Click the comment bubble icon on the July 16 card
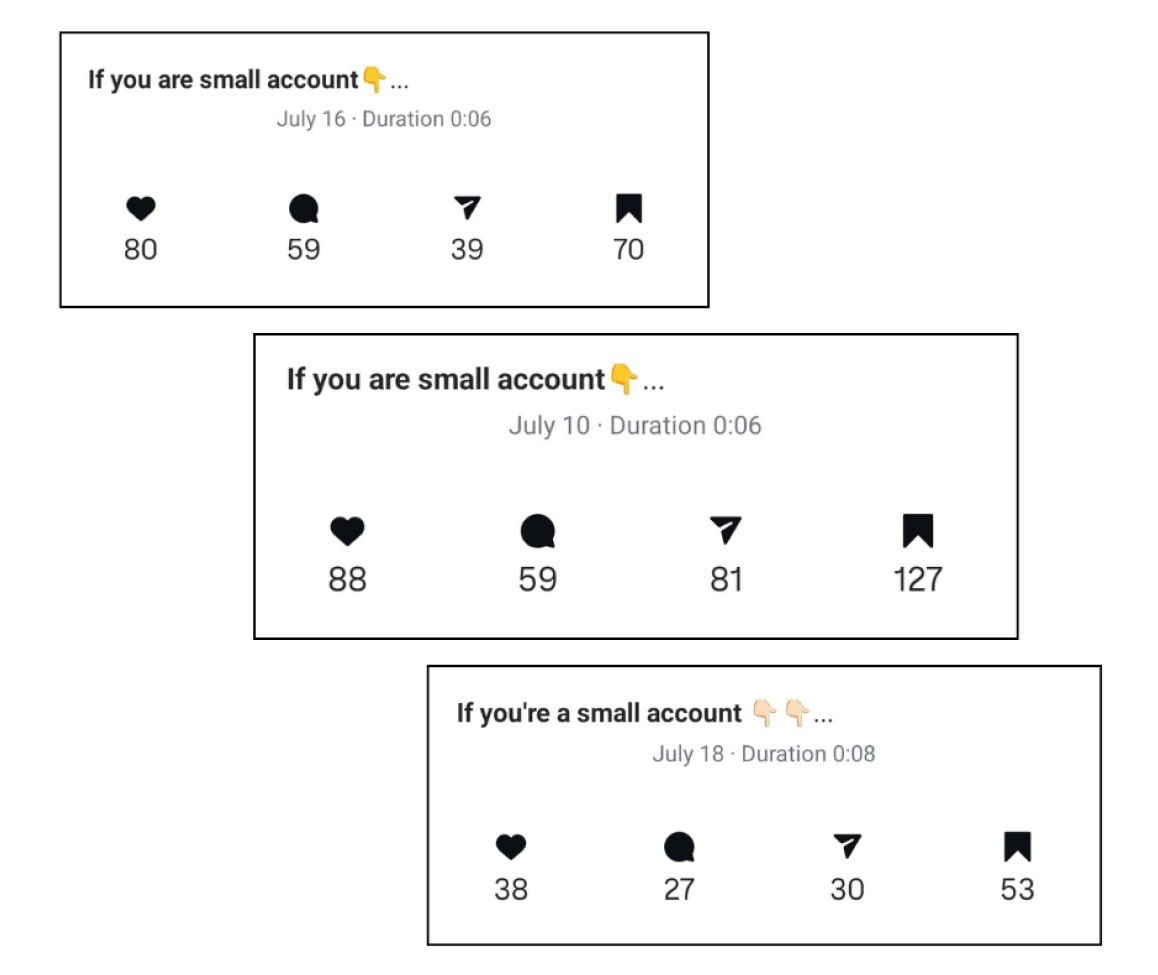 tap(304, 208)
